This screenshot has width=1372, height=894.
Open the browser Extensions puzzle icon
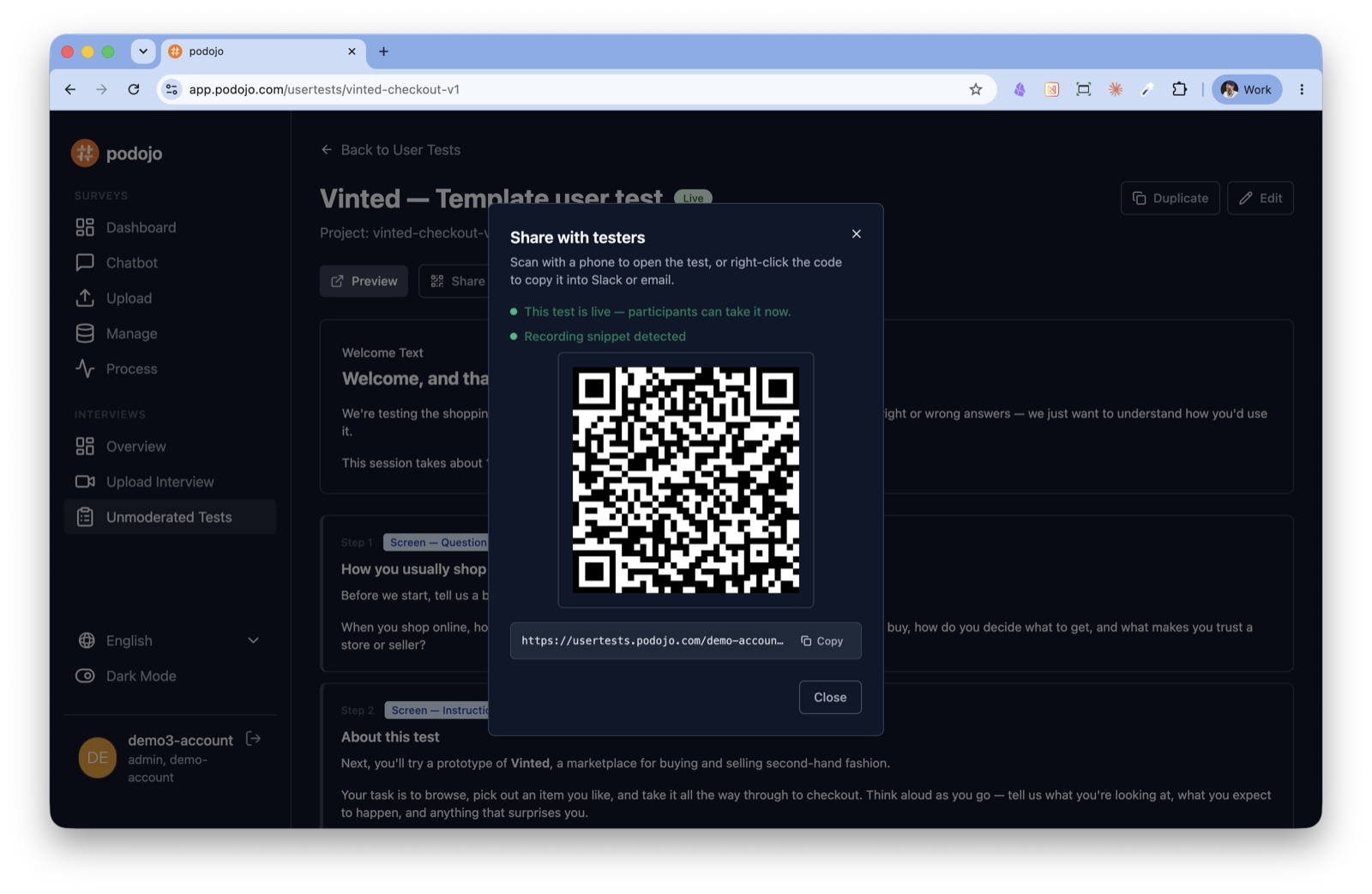(x=1179, y=89)
